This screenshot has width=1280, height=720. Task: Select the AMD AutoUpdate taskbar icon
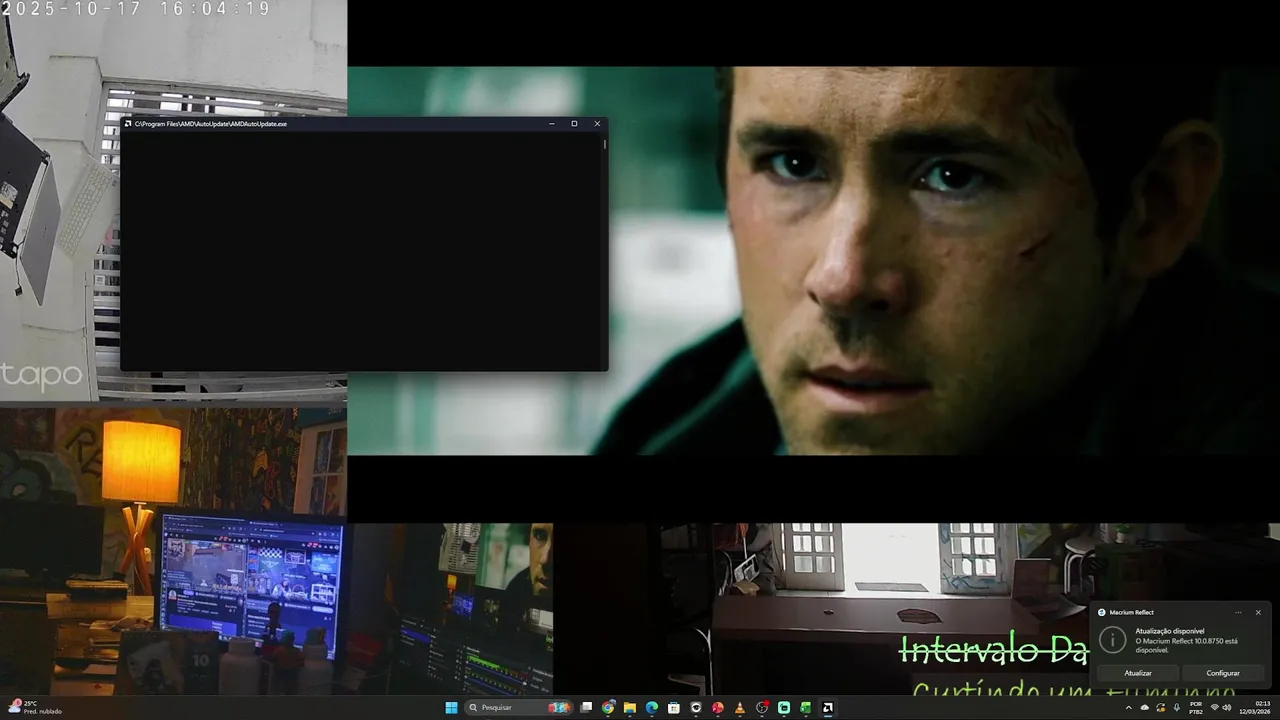click(828, 708)
